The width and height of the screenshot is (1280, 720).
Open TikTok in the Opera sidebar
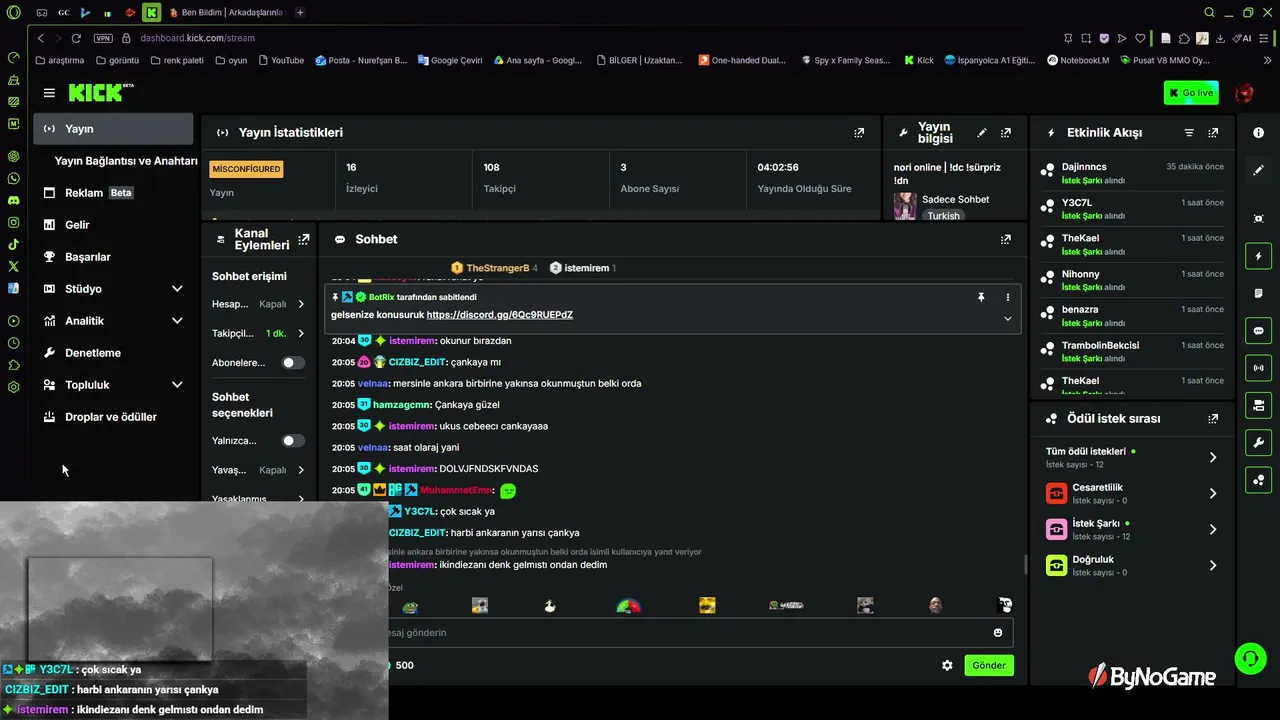pyautogui.click(x=13, y=244)
